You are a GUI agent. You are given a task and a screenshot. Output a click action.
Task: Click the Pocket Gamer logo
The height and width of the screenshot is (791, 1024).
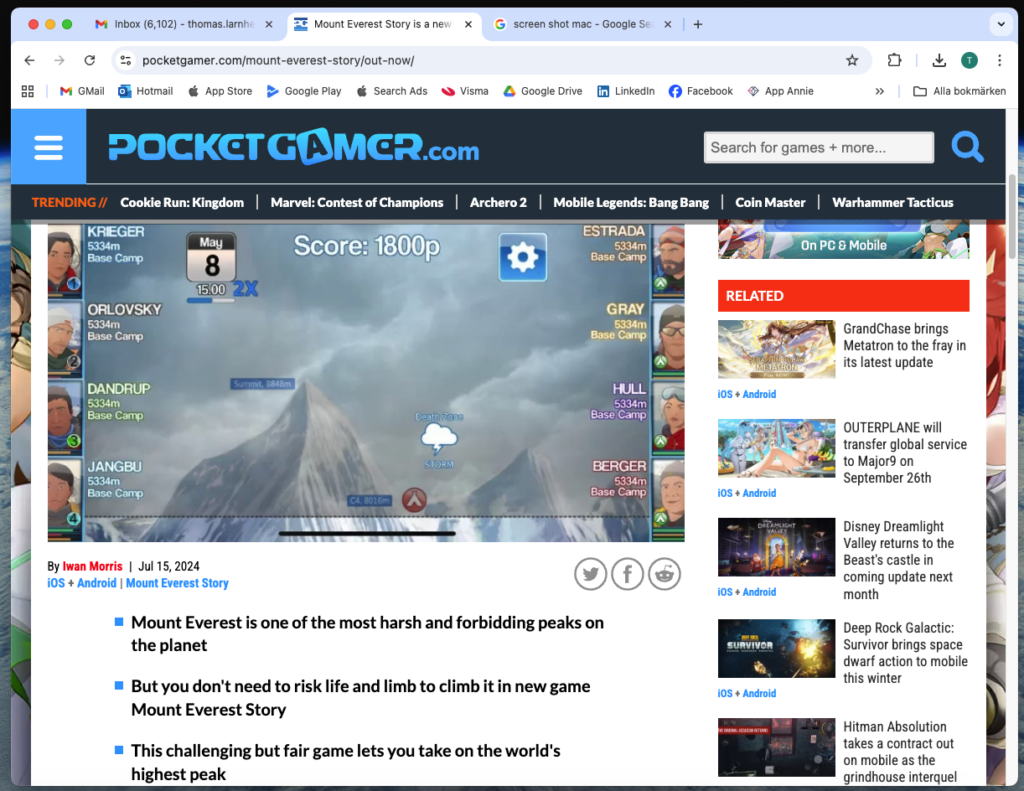(293, 146)
